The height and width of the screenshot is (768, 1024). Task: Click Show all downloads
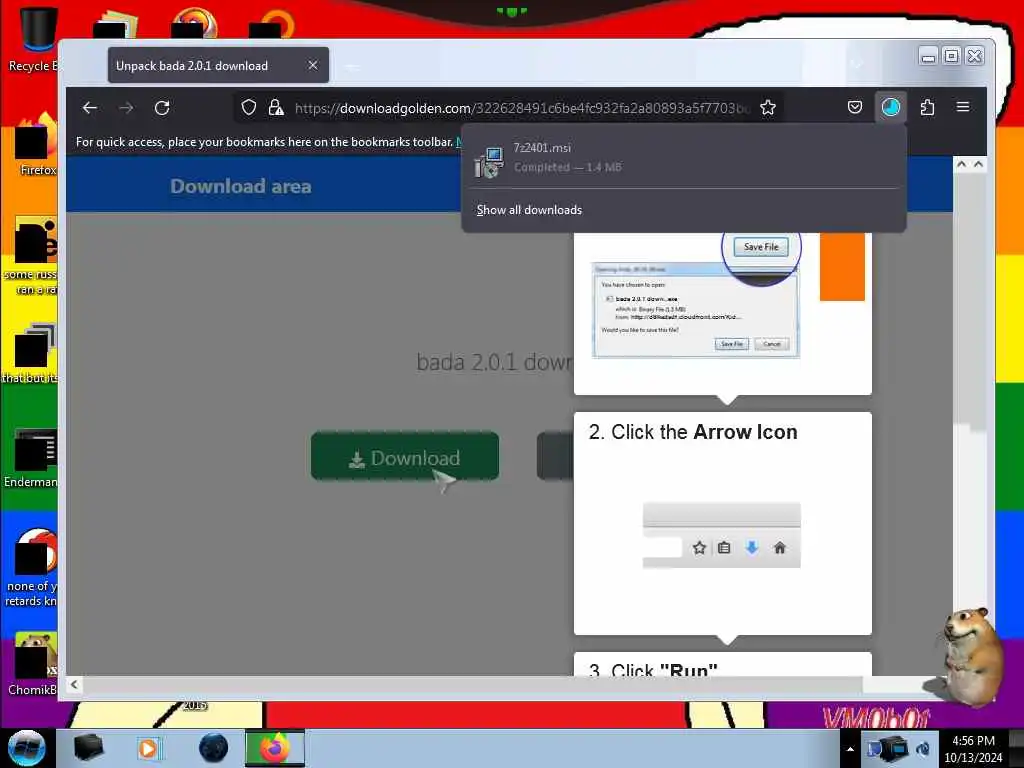[529, 210]
